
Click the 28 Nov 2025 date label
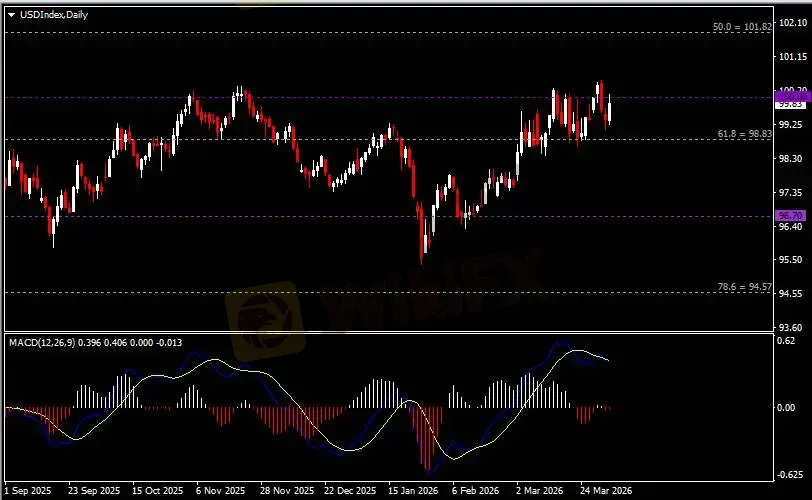(287, 490)
